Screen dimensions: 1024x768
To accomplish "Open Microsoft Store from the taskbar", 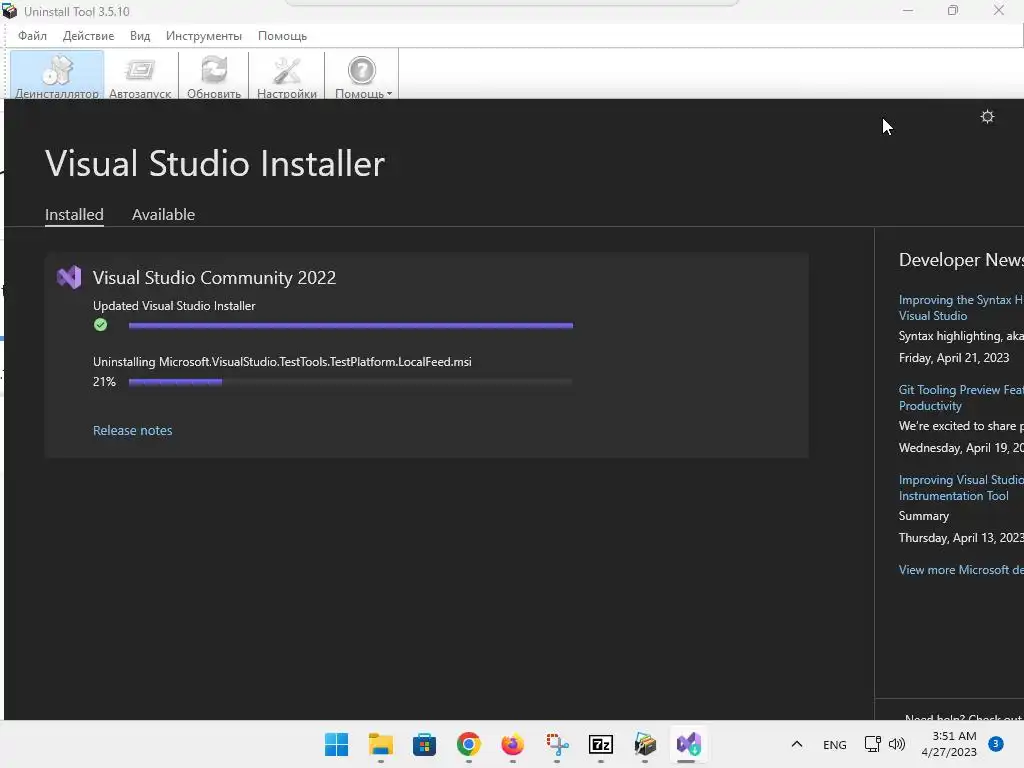I will (424, 744).
